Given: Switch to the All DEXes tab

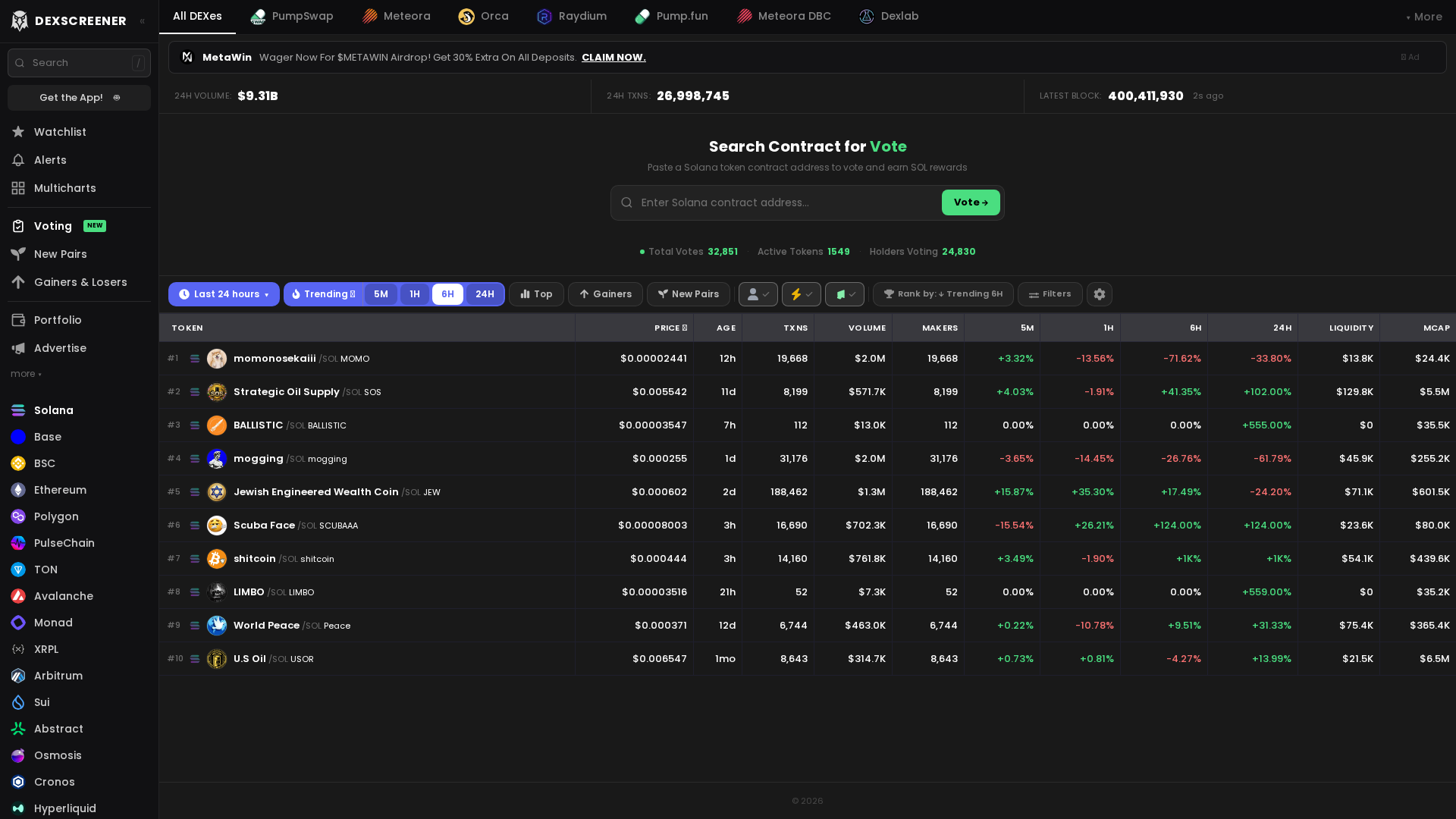Looking at the screenshot, I should point(197,15).
